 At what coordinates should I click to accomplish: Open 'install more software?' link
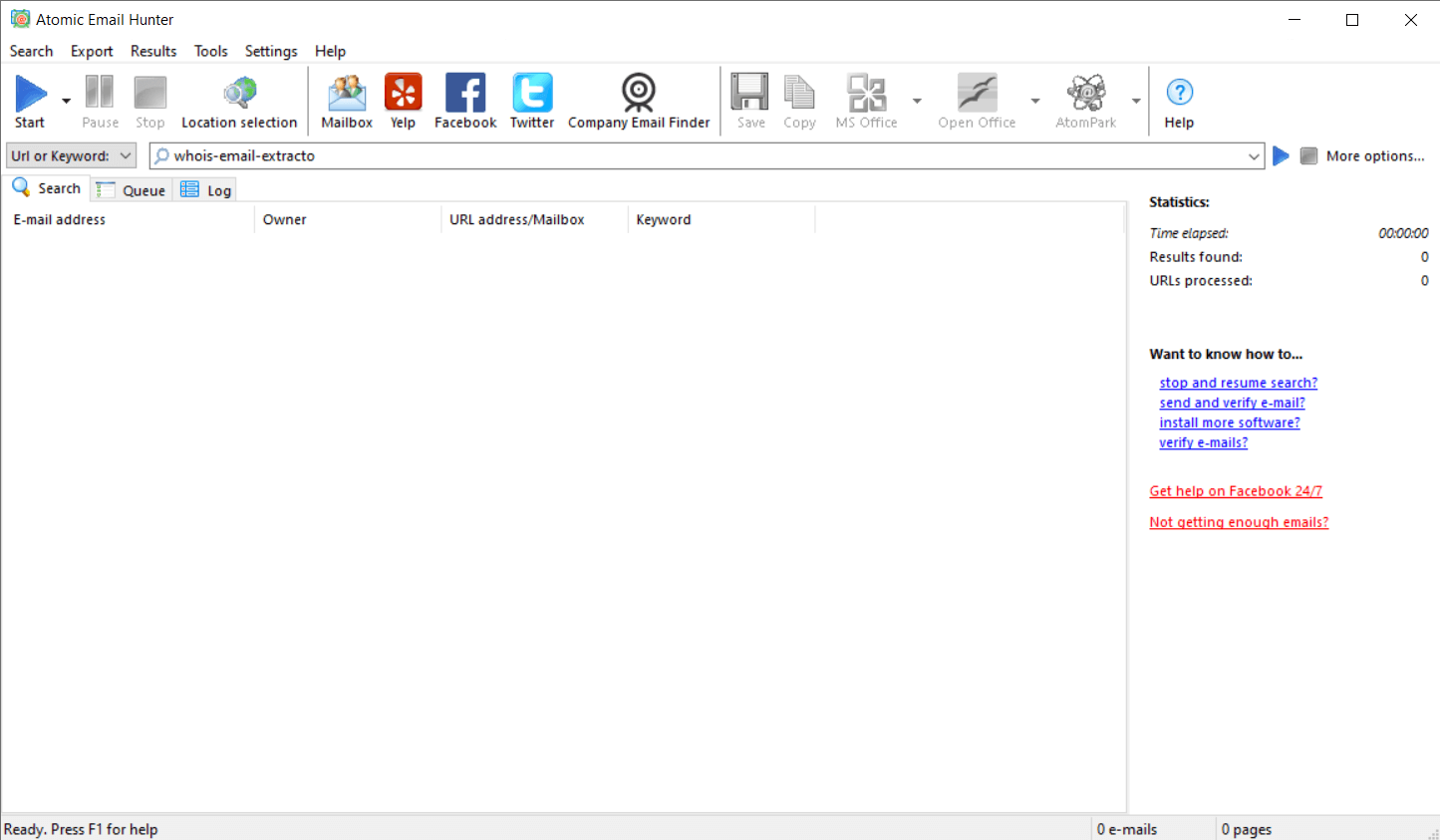tap(1230, 422)
